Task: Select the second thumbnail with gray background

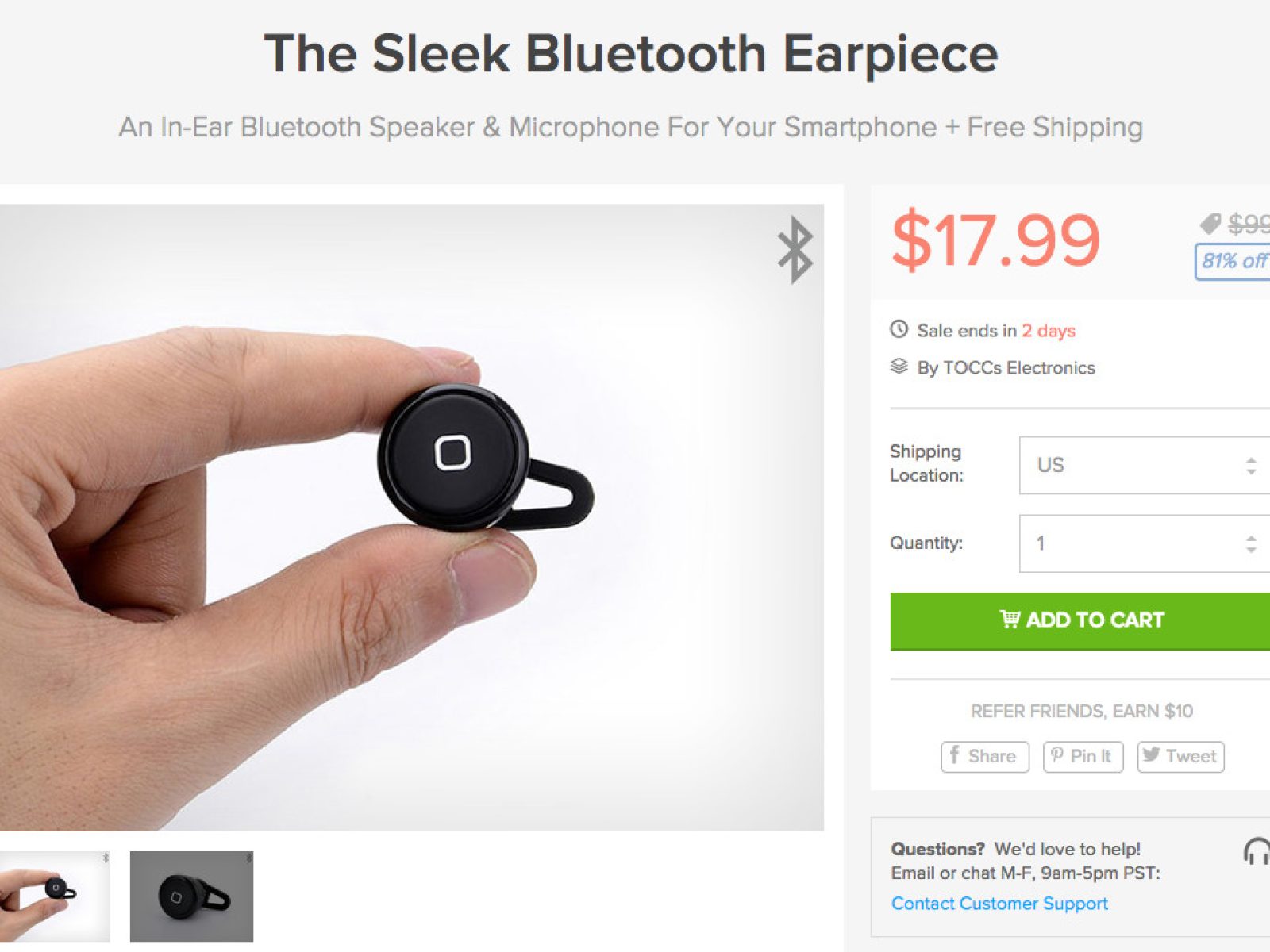Action: [191, 896]
